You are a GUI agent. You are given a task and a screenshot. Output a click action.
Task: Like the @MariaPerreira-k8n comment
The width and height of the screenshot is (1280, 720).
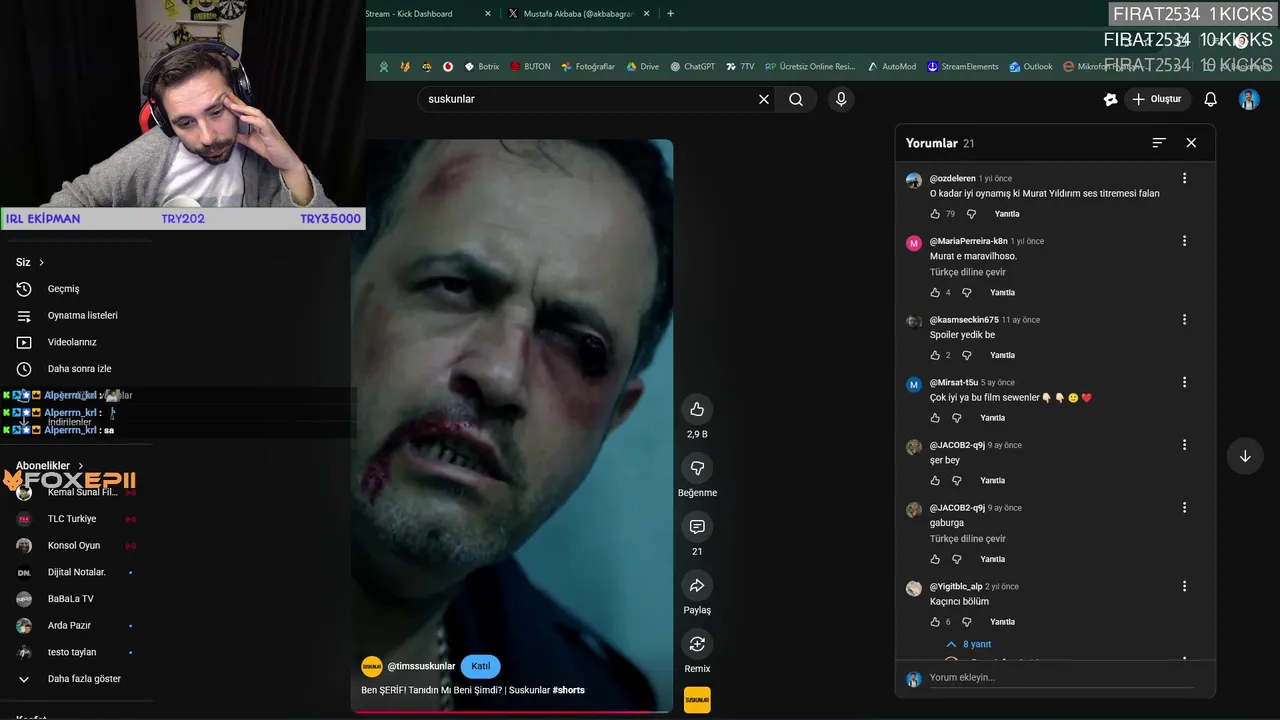click(x=936, y=293)
